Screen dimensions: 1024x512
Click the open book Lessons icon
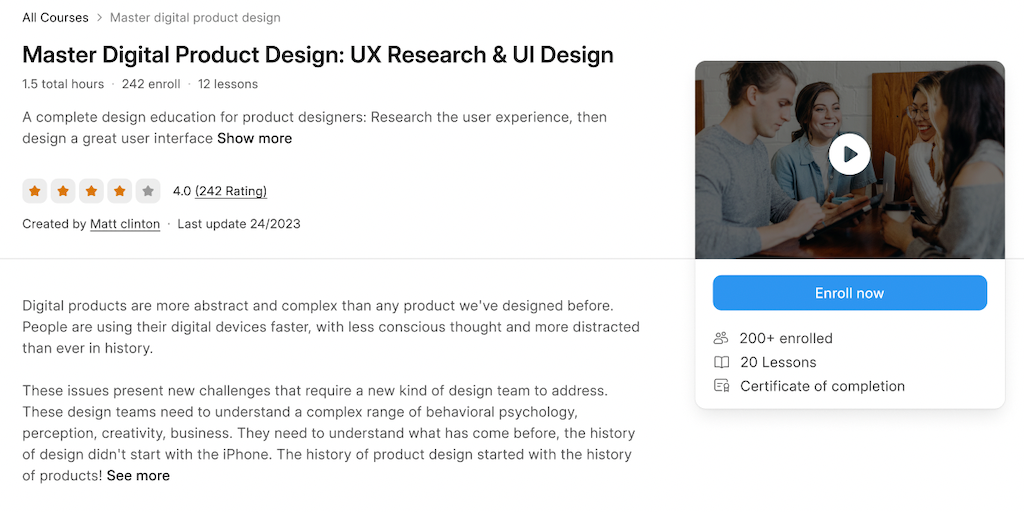[x=721, y=362]
